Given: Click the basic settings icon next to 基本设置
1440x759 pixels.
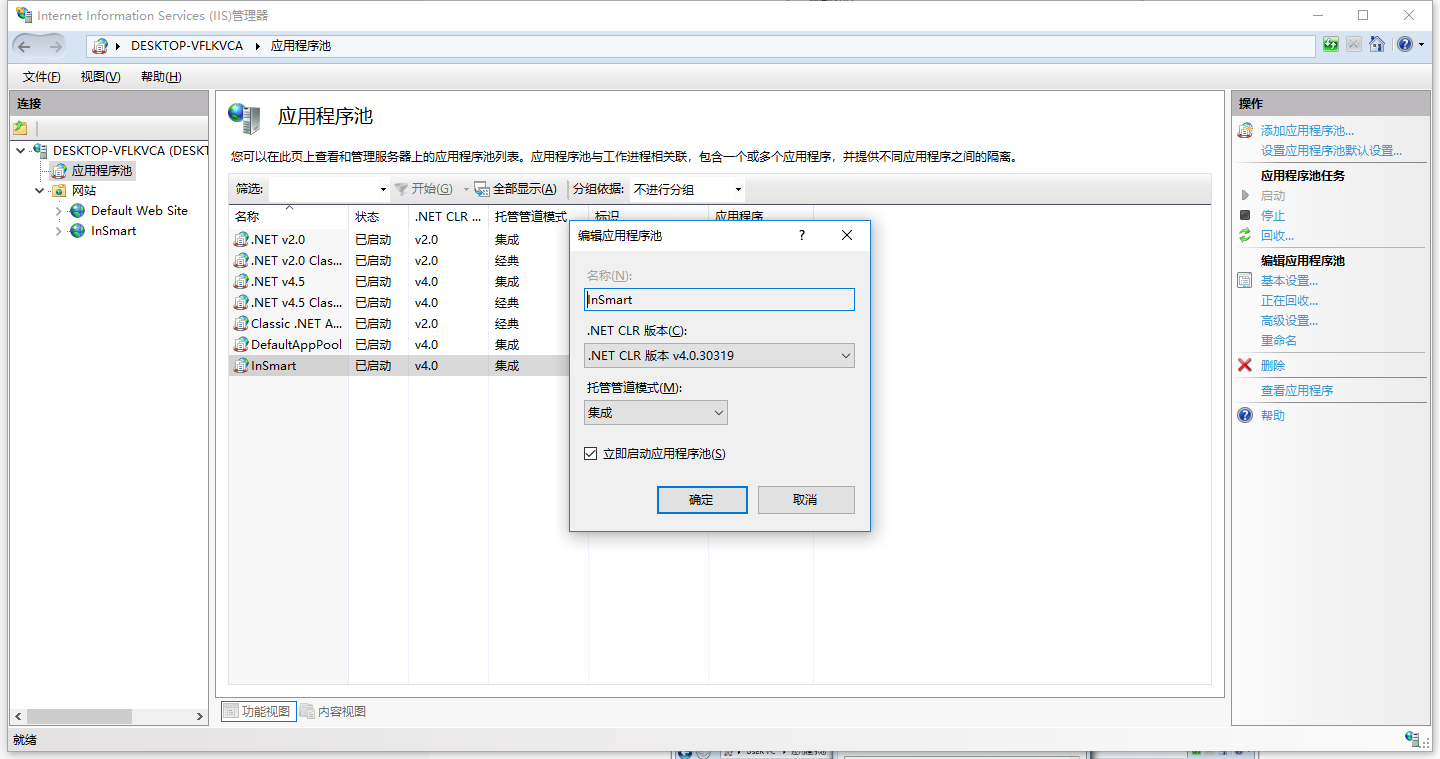Looking at the screenshot, I should [x=1245, y=281].
